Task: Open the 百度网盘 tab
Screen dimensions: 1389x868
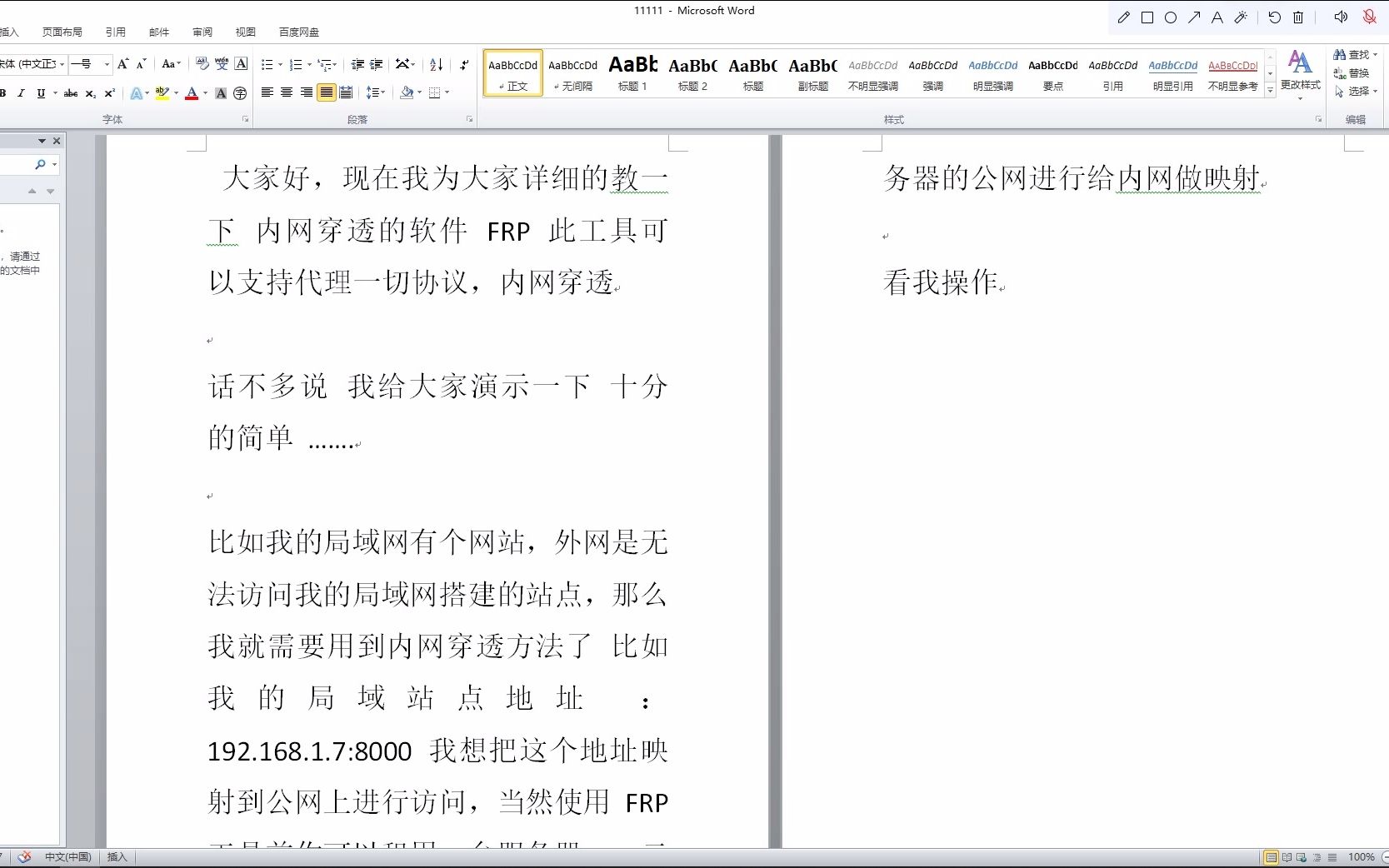Action: point(299,32)
